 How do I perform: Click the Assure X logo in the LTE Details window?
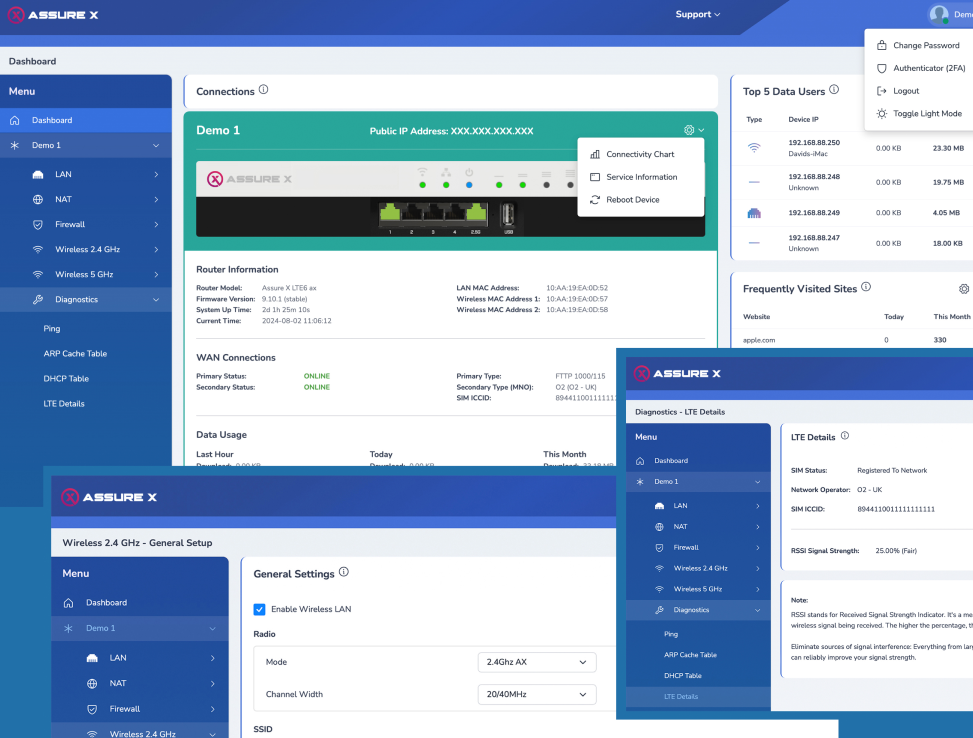(677, 374)
